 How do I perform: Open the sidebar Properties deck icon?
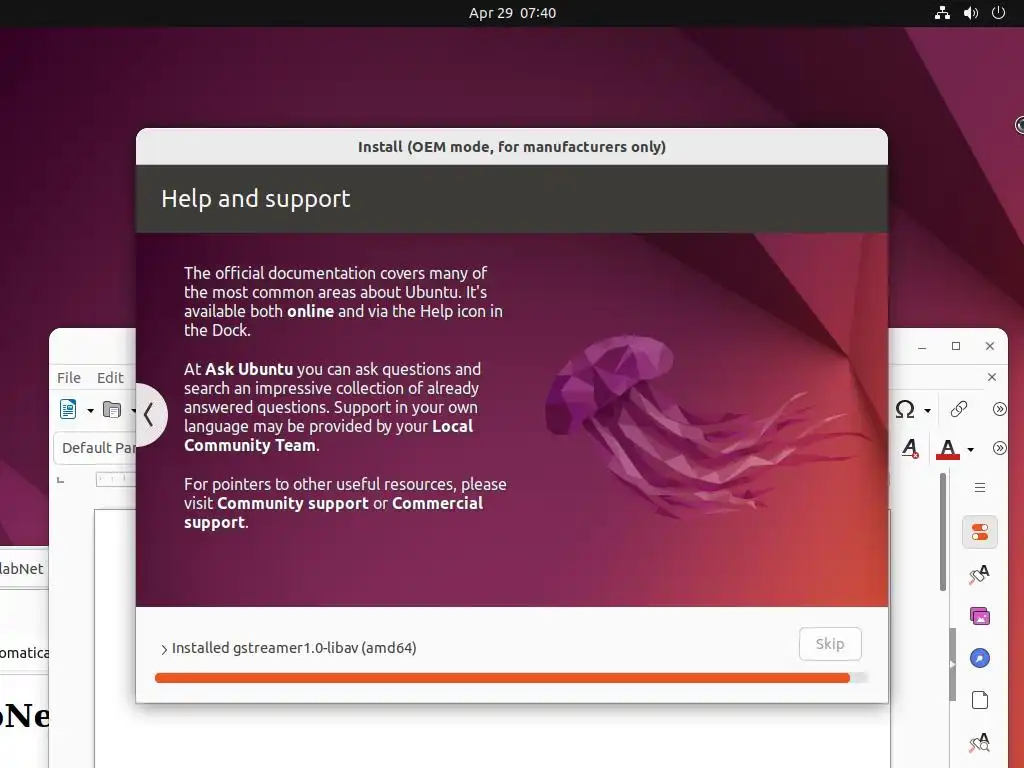(x=980, y=532)
